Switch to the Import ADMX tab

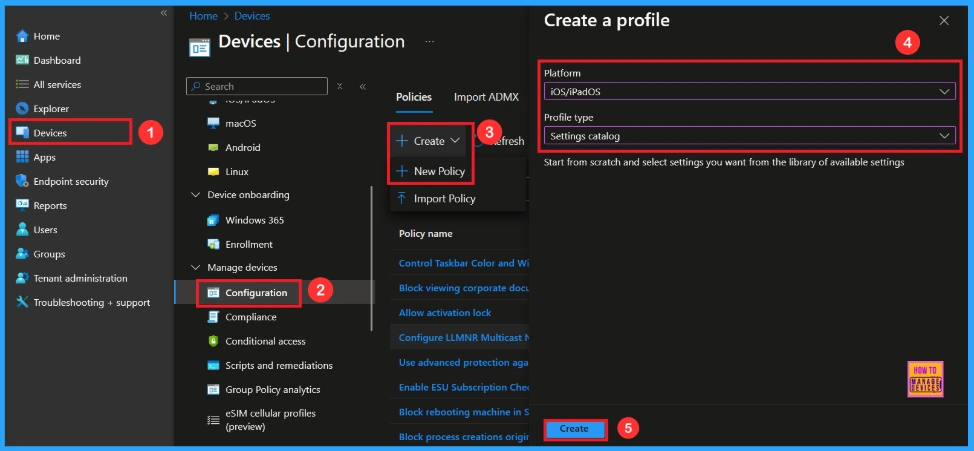(486, 97)
